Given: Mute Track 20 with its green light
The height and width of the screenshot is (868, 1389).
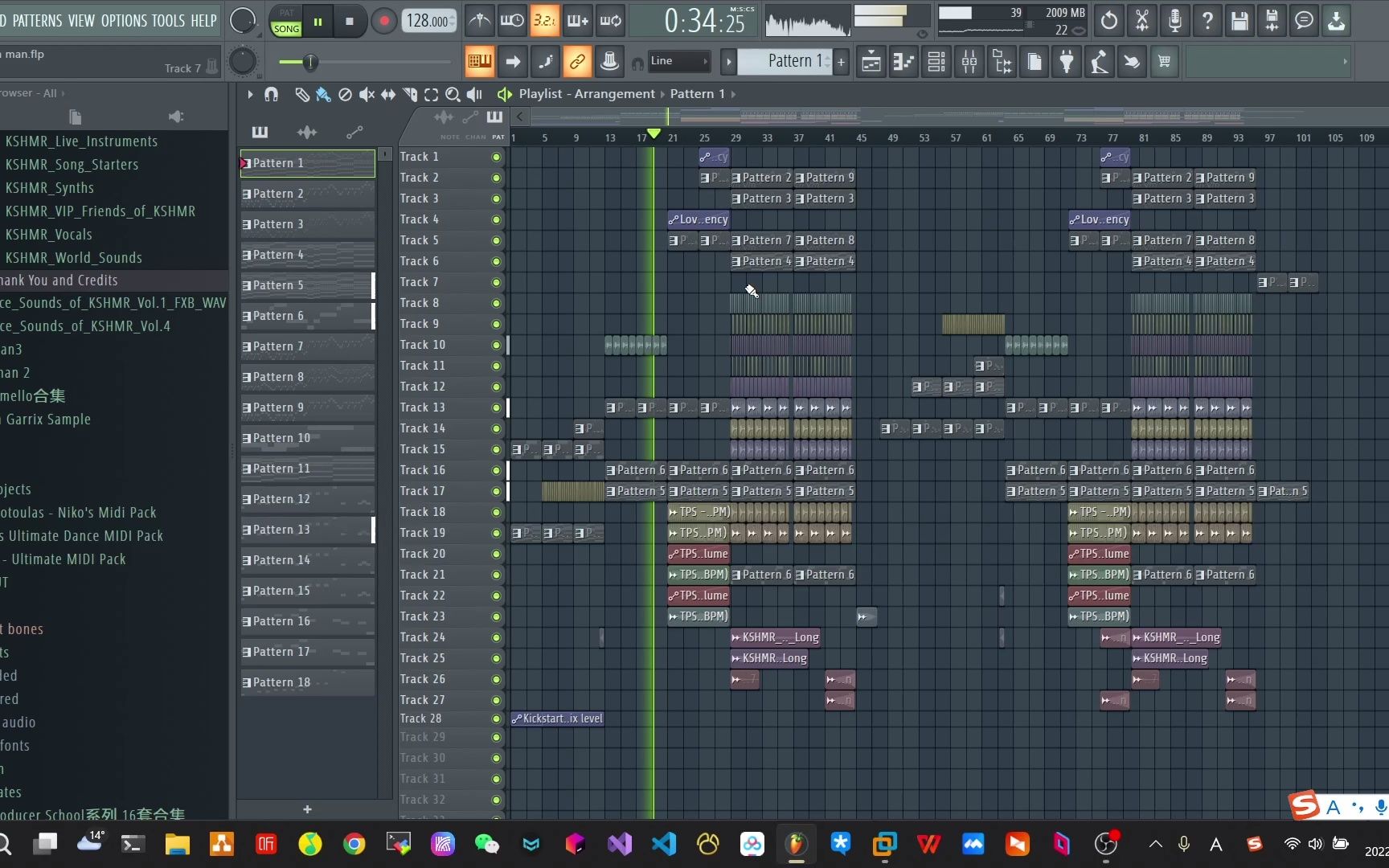Looking at the screenshot, I should tap(496, 554).
